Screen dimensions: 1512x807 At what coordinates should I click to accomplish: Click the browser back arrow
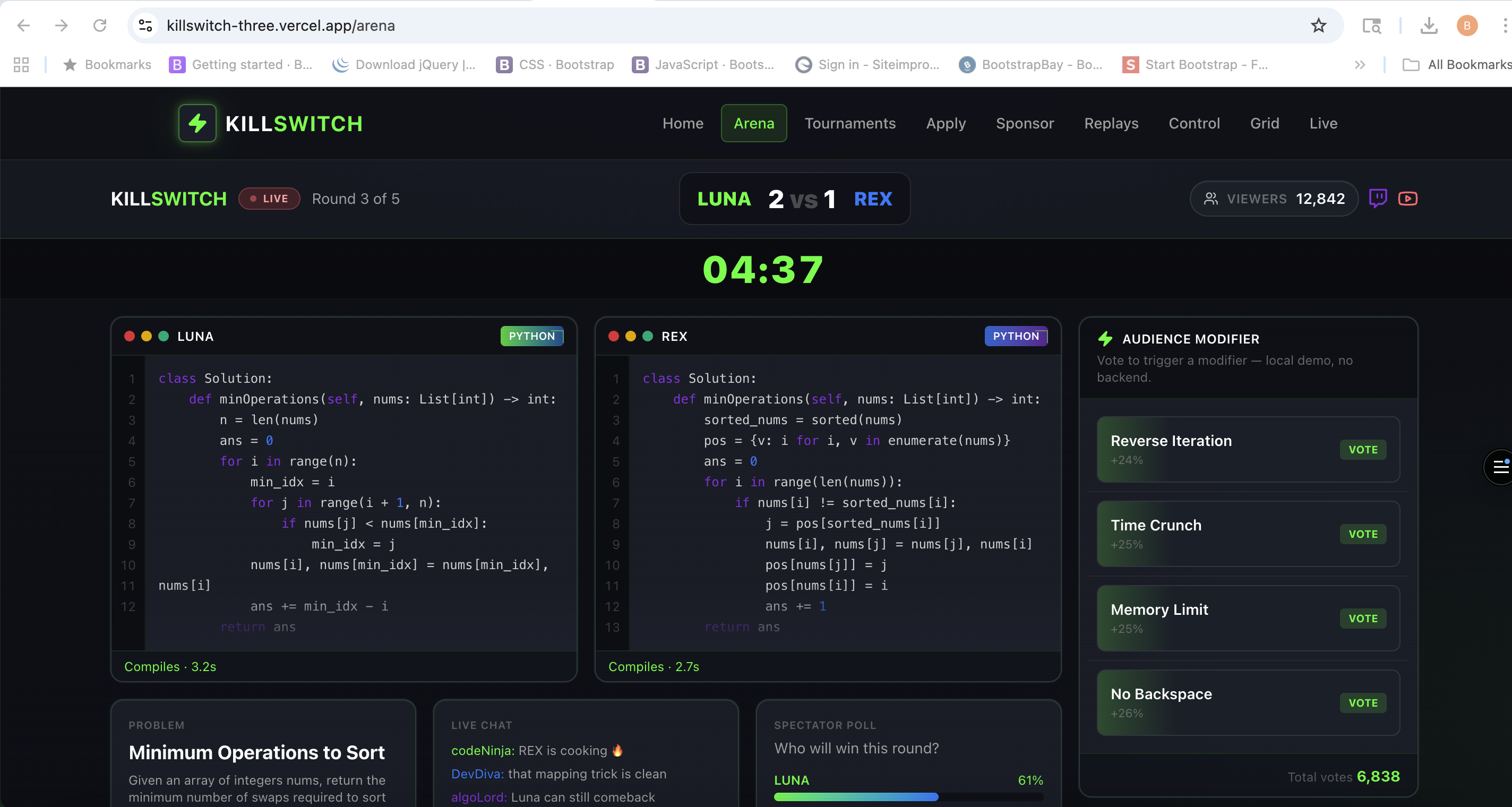[x=23, y=25]
